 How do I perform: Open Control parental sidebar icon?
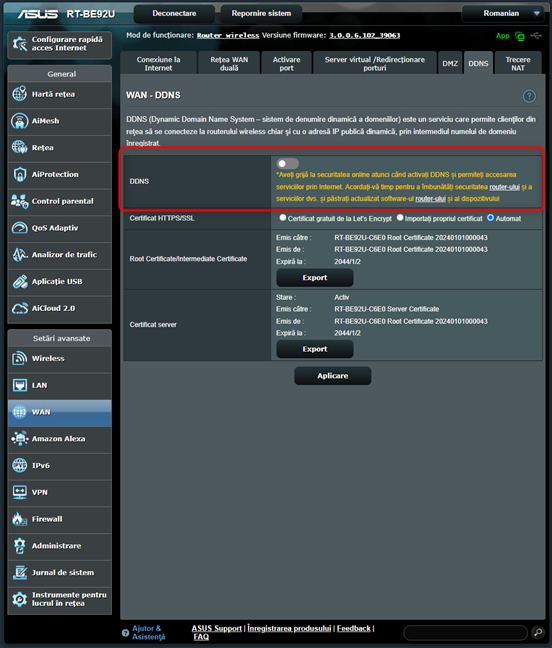(x=19, y=201)
